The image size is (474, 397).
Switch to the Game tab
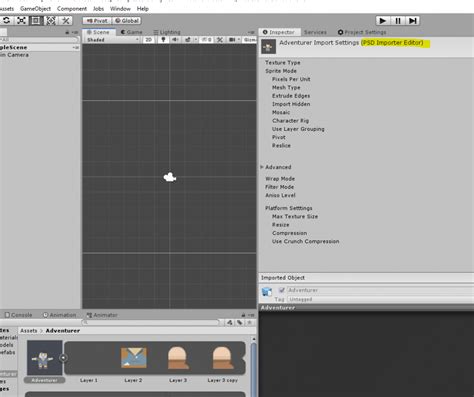click(x=131, y=32)
